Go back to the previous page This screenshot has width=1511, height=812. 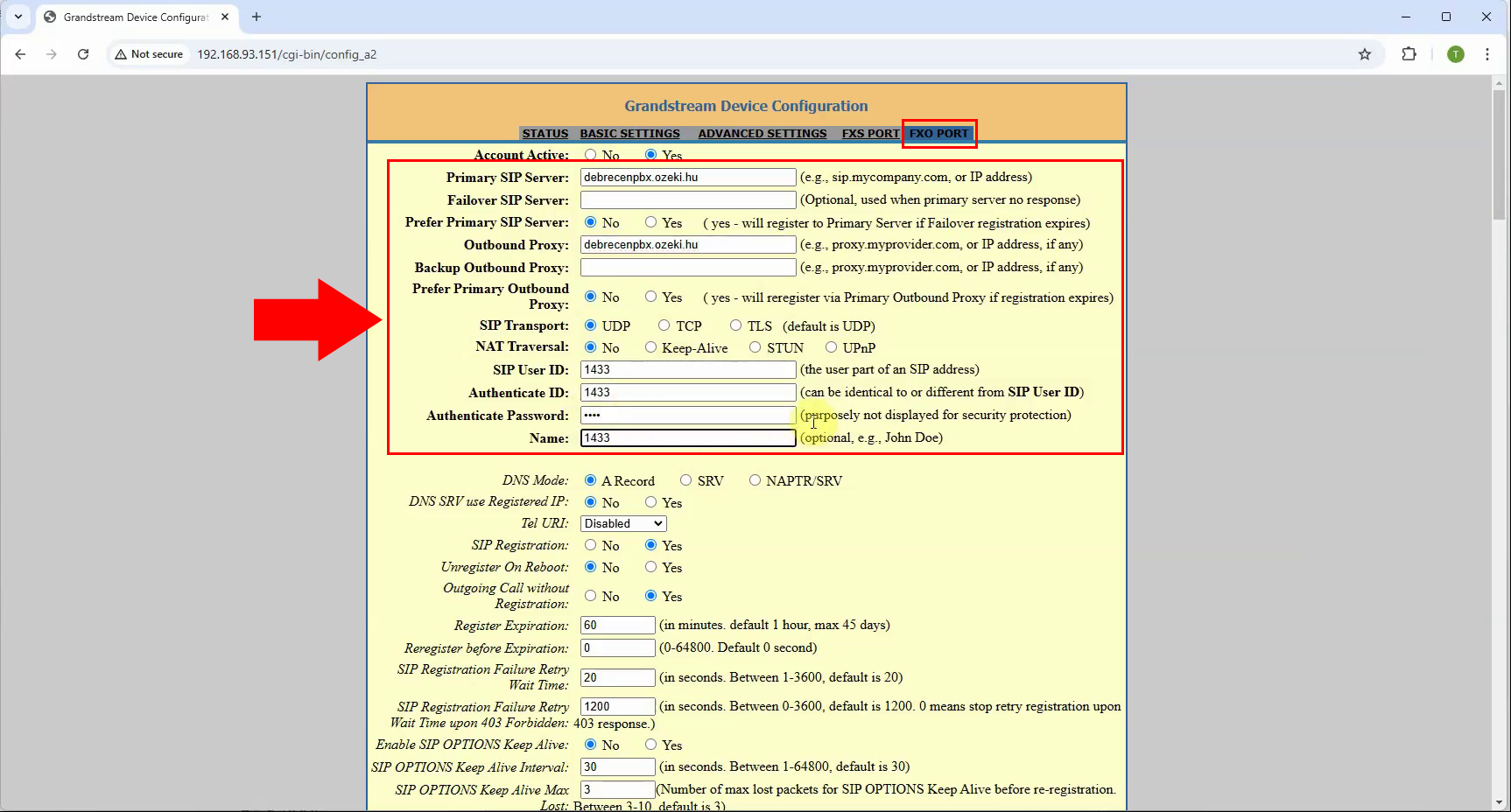pos(20,54)
